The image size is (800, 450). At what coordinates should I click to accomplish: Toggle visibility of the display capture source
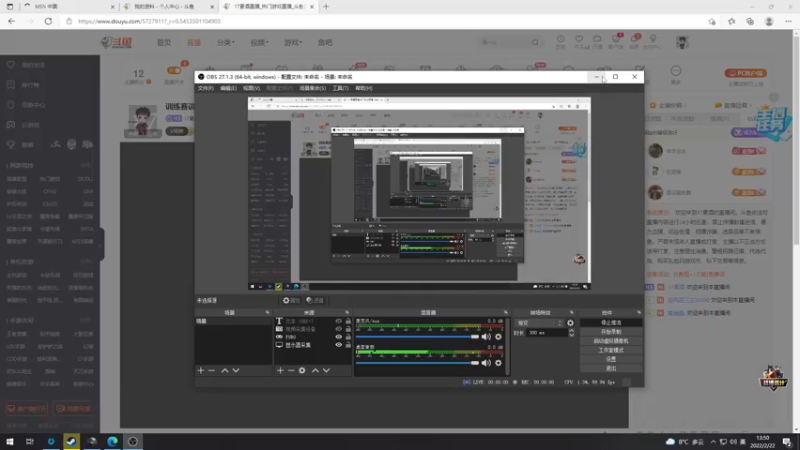338,345
